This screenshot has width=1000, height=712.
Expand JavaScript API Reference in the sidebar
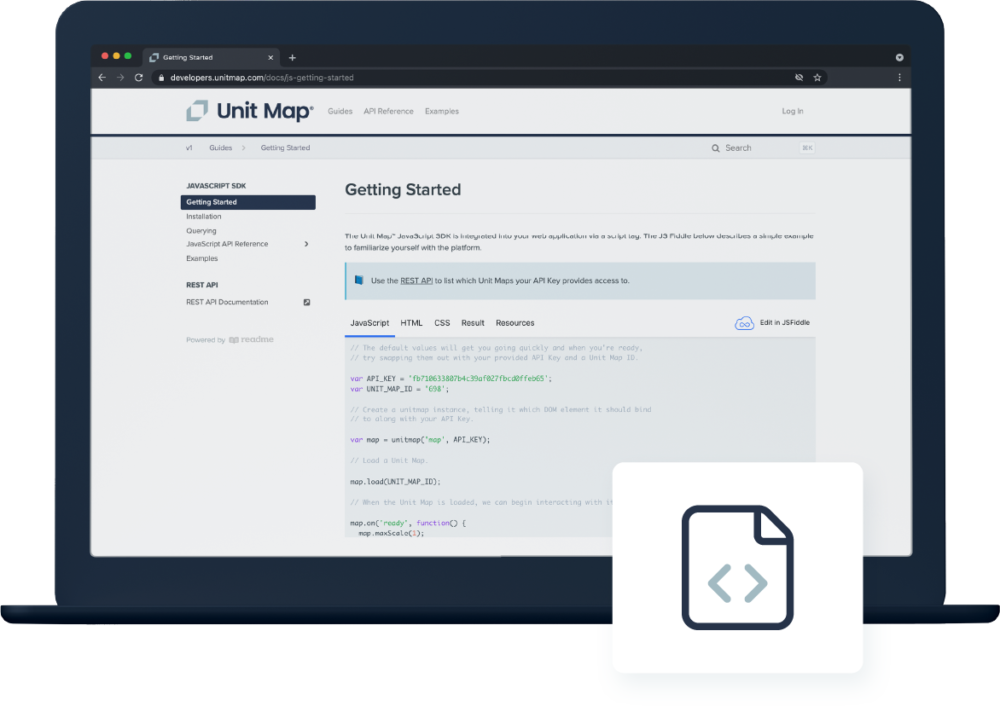coord(308,243)
